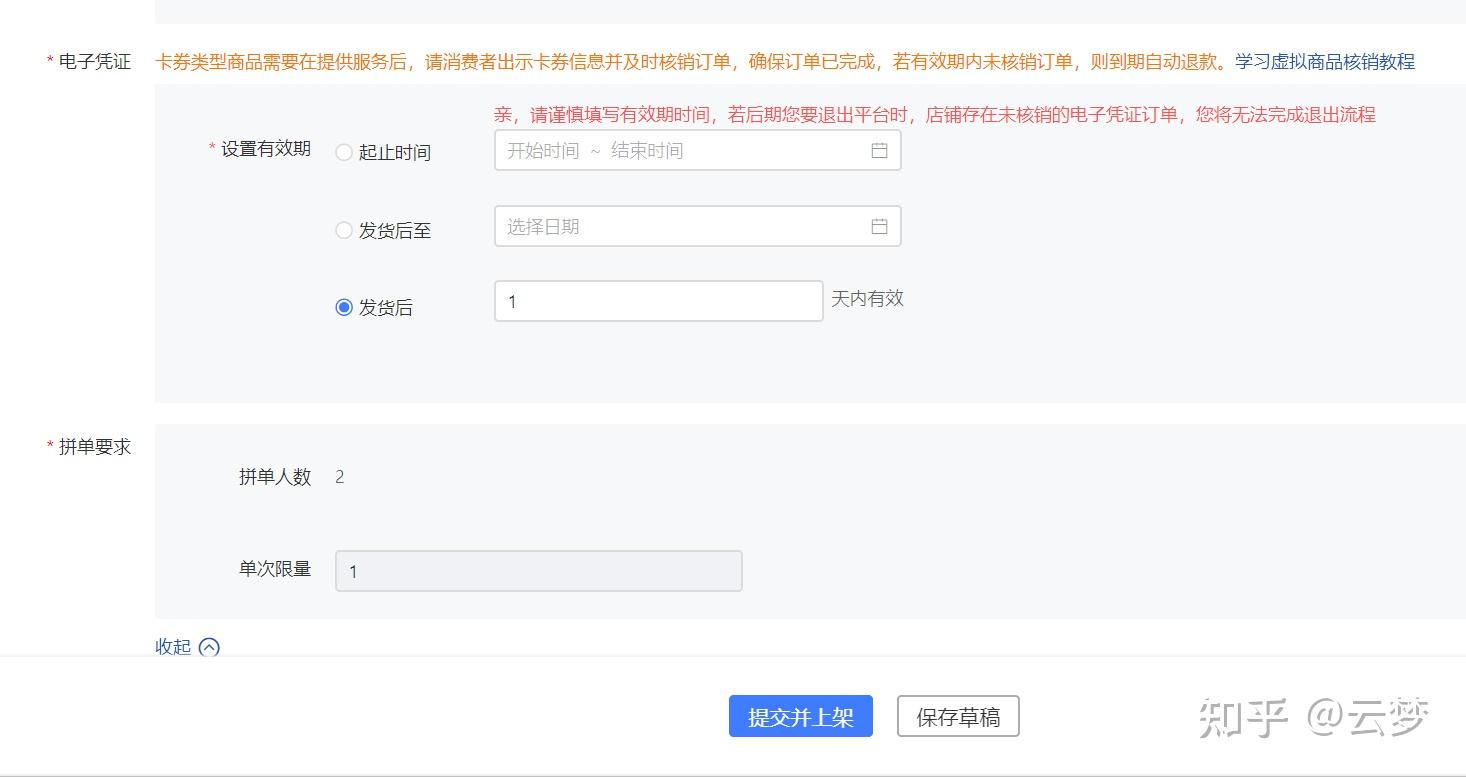Open the 选择日期 date picker field
1466x777 pixels.
pos(698,226)
